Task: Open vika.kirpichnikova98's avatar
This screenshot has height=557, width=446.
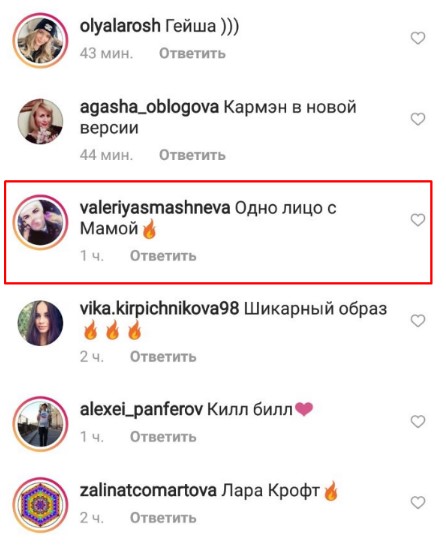Action: point(40,323)
